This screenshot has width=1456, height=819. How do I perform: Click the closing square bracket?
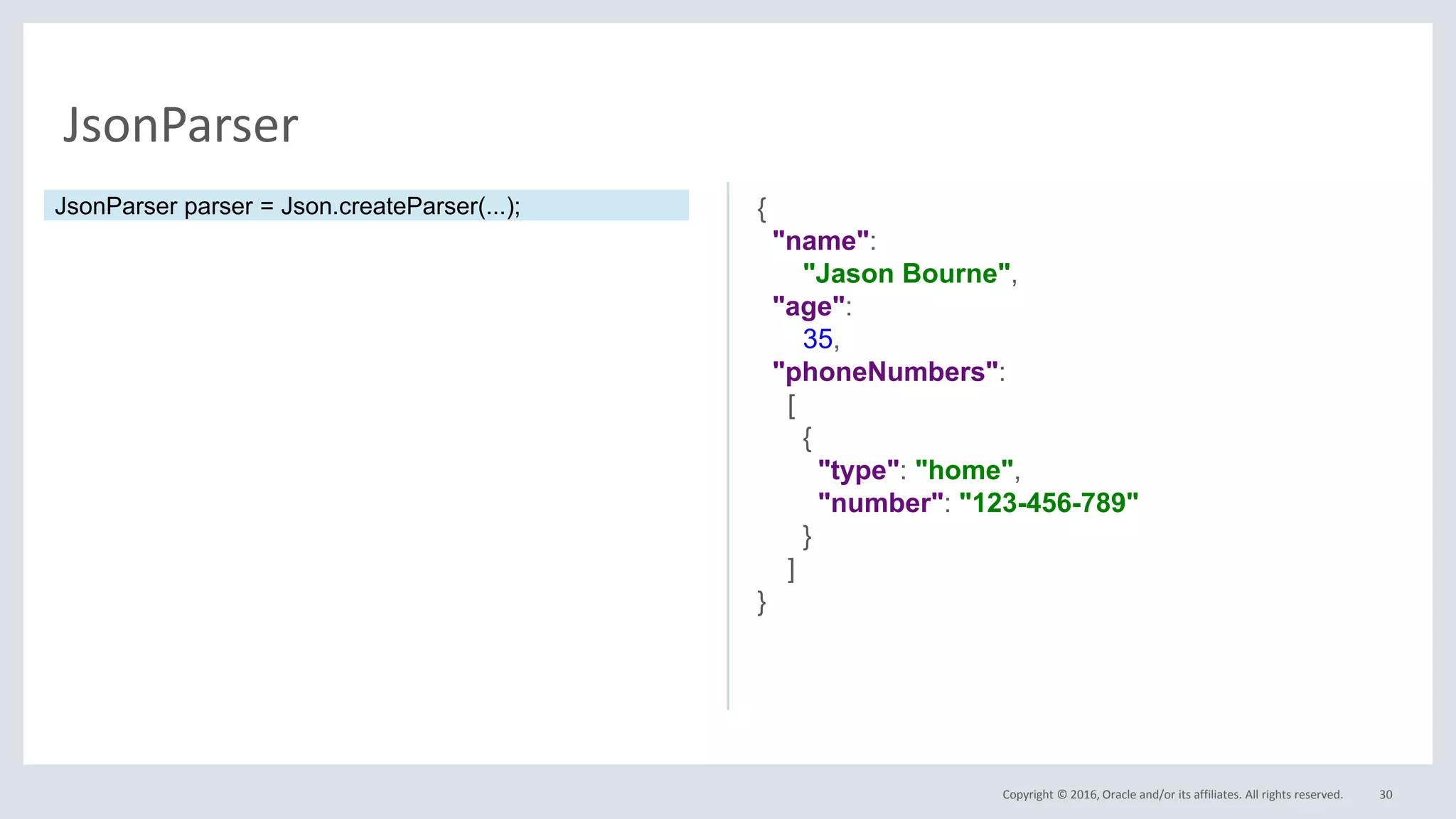coord(791,569)
